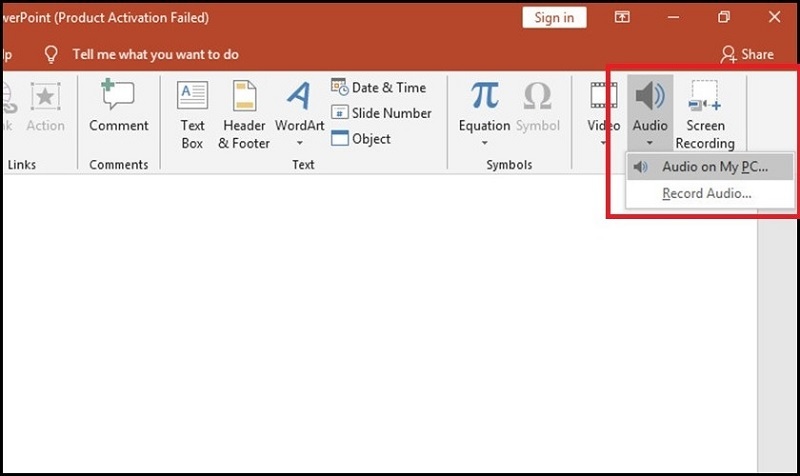Expand the WordArt dropdown arrow
The height and width of the screenshot is (476, 800).
299,144
